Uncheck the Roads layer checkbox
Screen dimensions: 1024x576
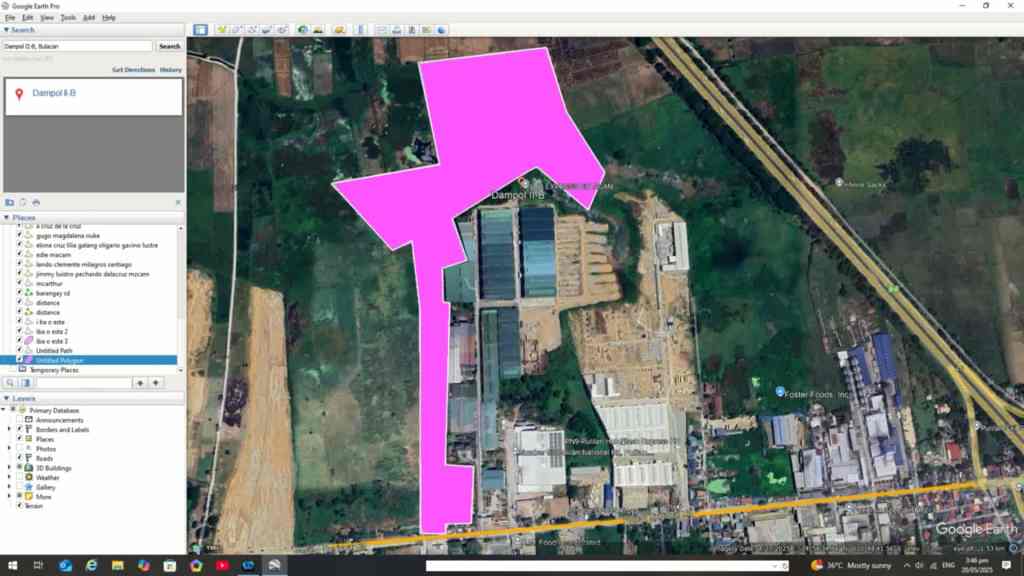(x=20, y=458)
